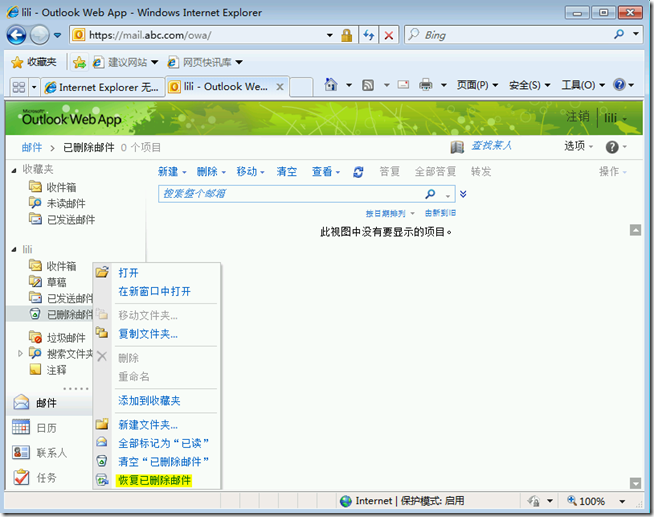Select 打开 from the context menu

[128, 273]
